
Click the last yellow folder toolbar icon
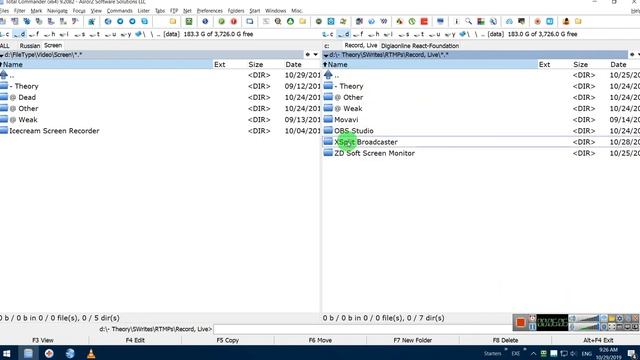(x=578, y=21)
